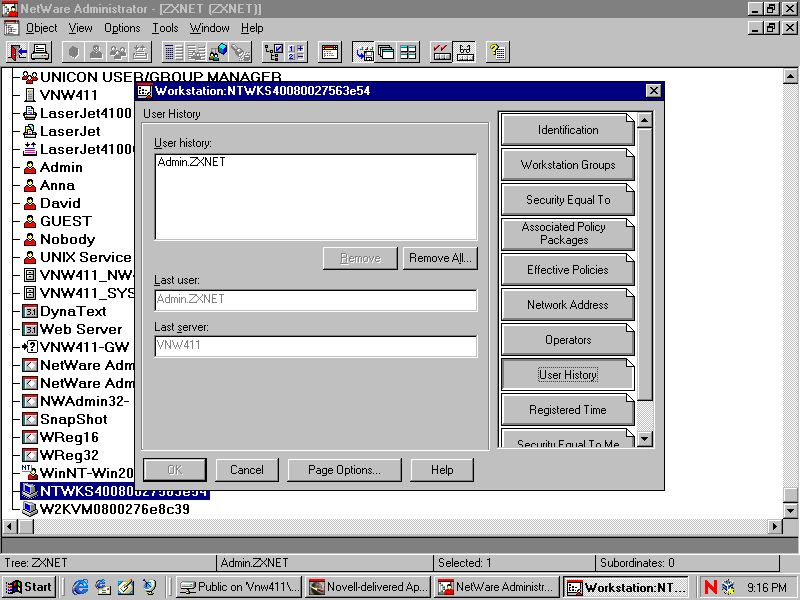The width and height of the screenshot is (800, 600).
Task: Click the Cancel button
Action: 247,470
